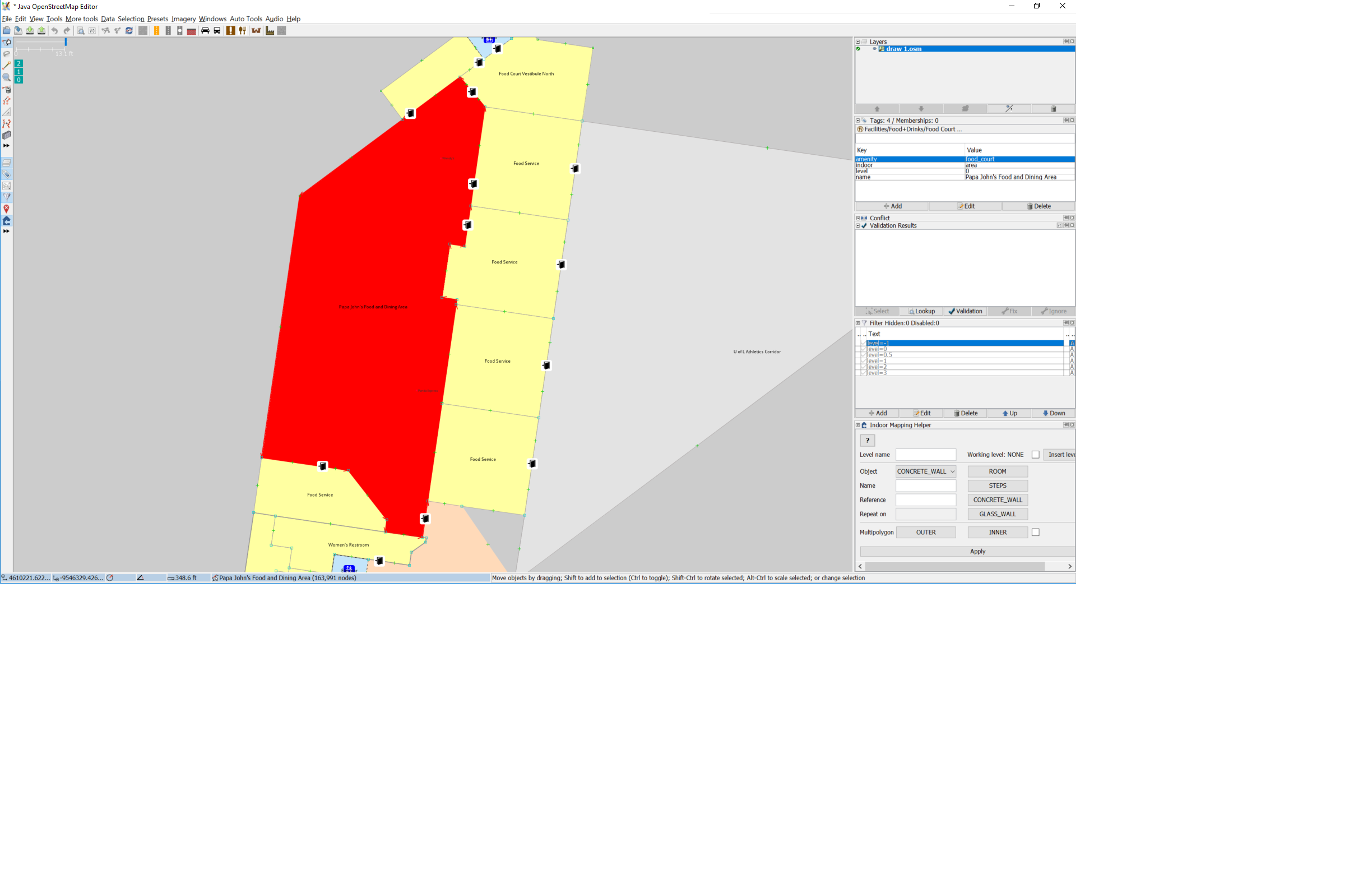The image size is (1372, 888).
Task: Open the Presets menu
Action: (157, 19)
